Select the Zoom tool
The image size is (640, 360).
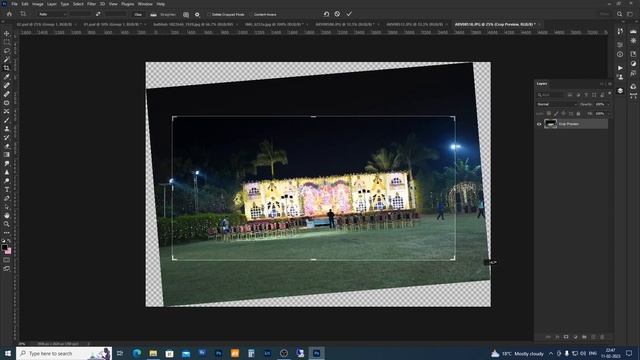coord(7,224)
